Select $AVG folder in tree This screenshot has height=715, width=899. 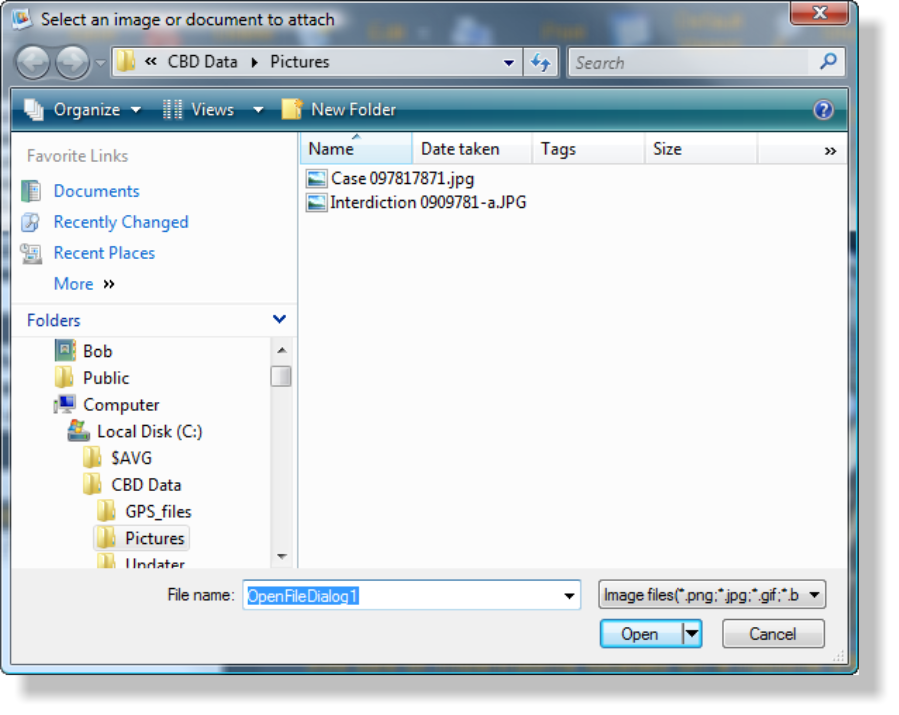click(131, 458)
